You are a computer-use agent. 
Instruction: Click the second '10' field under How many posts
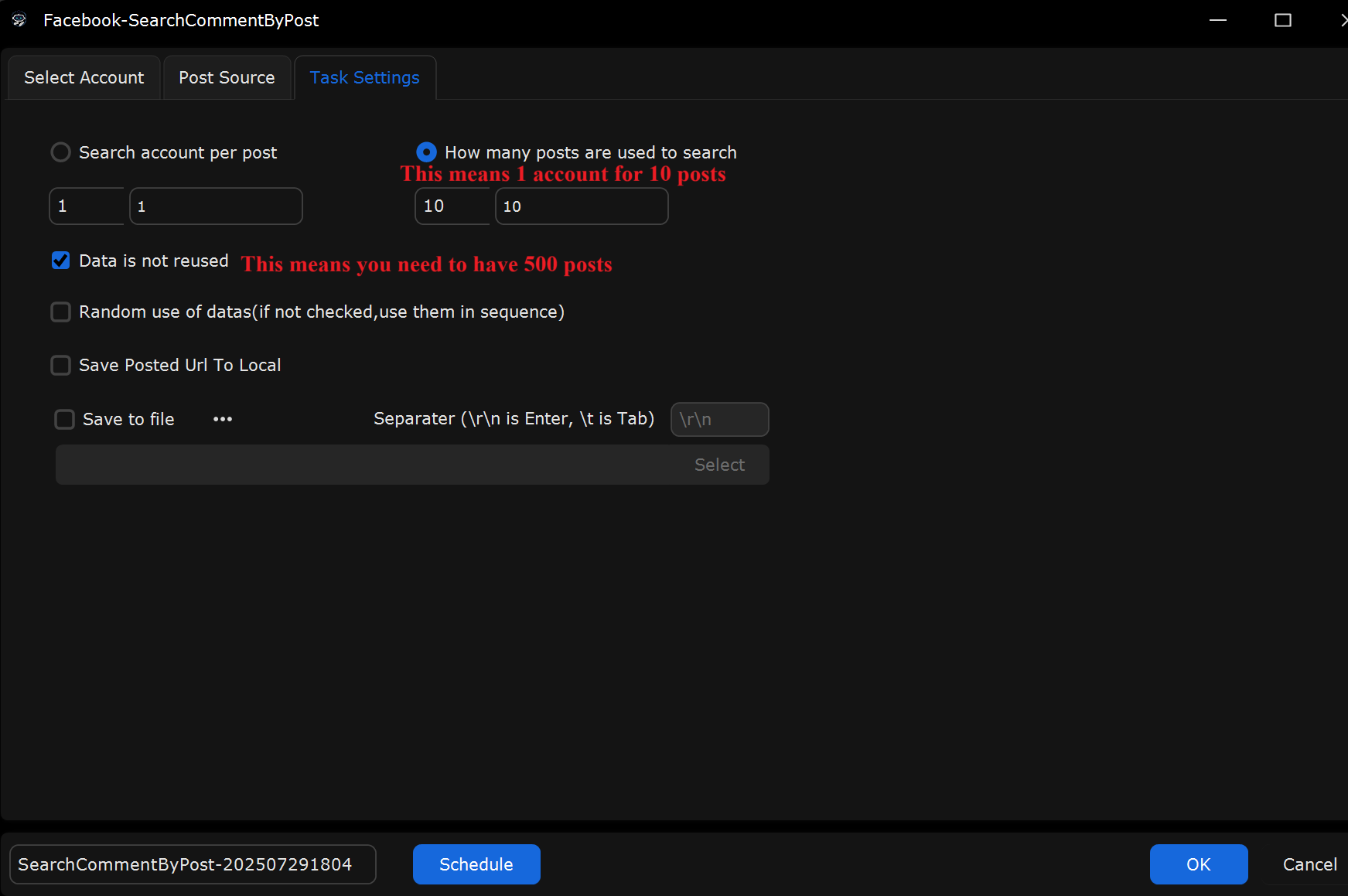click(x=582, y=206)
